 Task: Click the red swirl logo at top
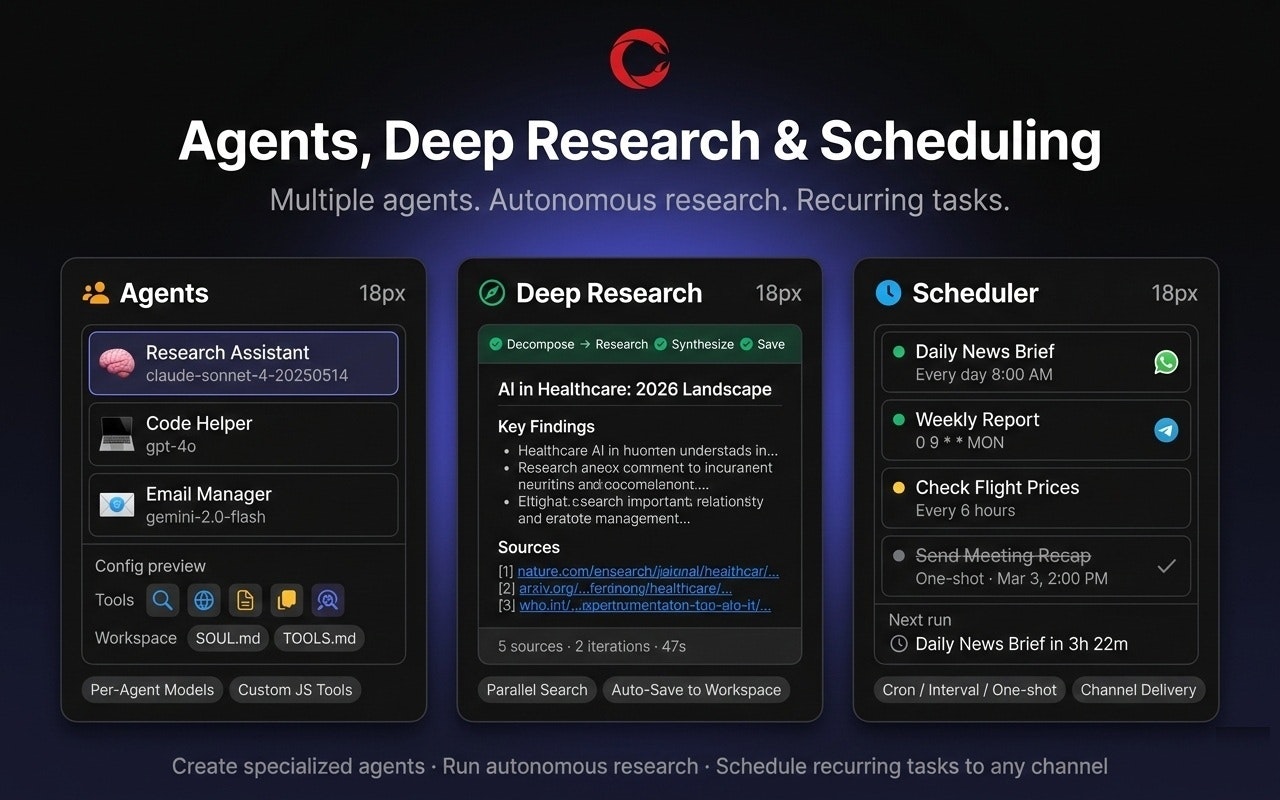point(640,59)
